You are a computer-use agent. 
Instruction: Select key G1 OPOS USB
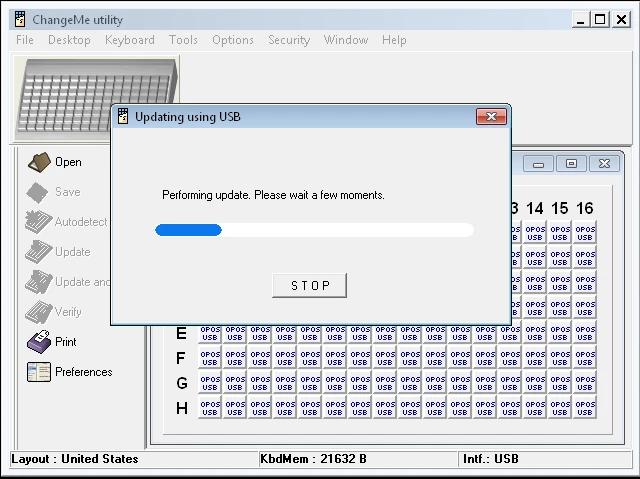pos(210,383)
